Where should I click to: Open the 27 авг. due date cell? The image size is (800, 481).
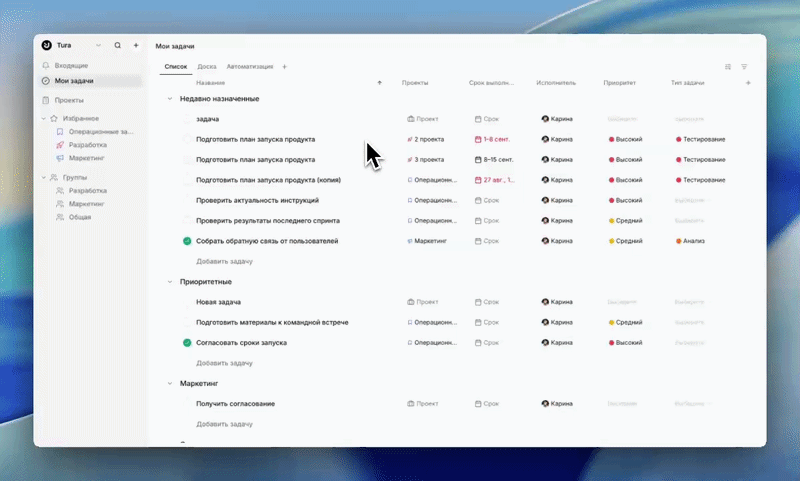pyautogui.click(x=494, y=180)
